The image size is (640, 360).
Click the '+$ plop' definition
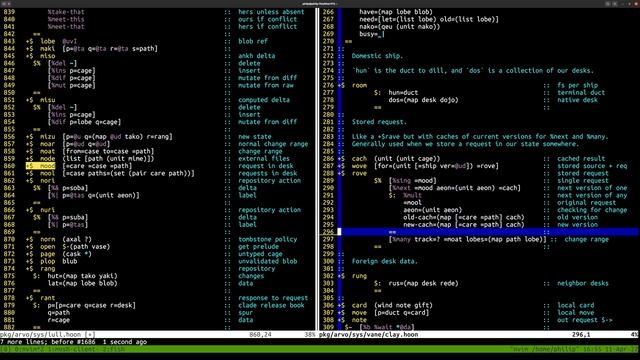(40, 261)
